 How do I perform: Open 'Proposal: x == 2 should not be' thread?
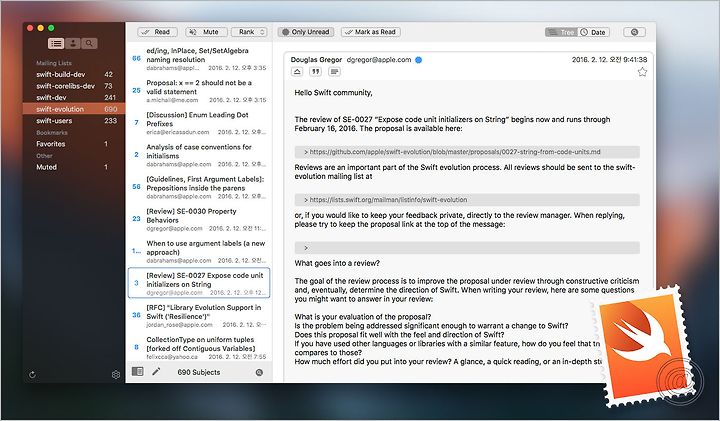tap(199, 91)
